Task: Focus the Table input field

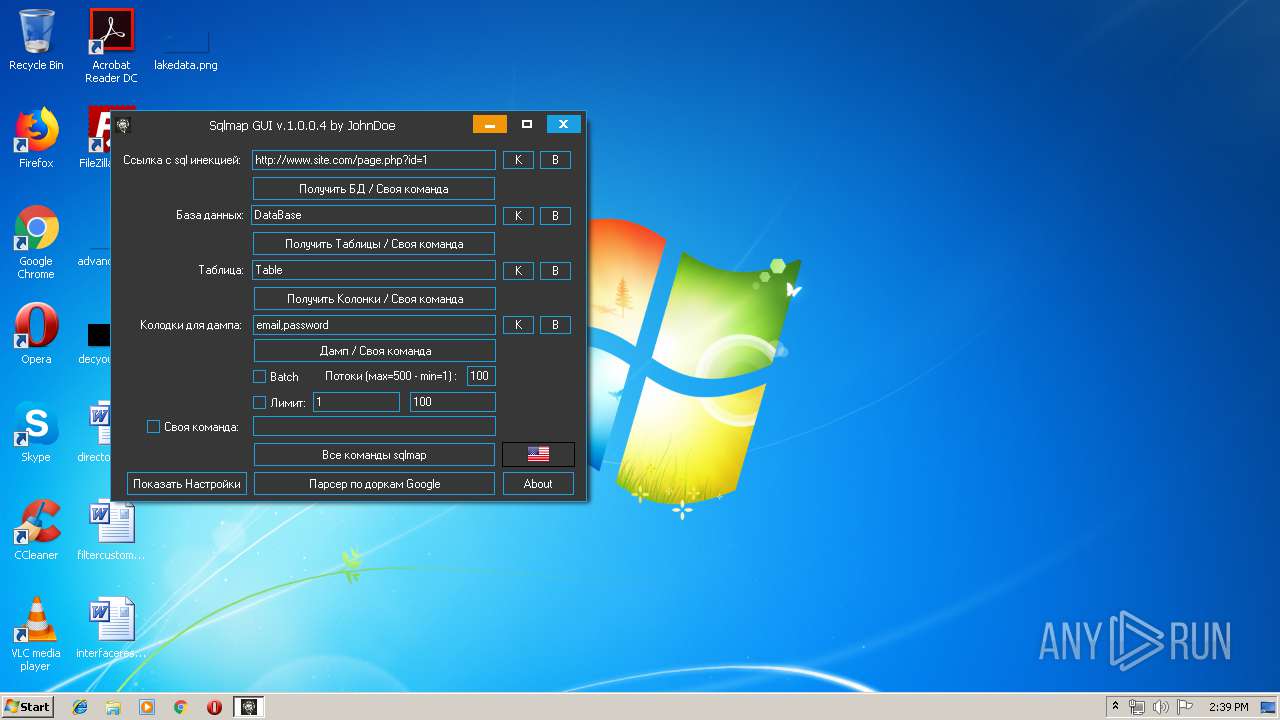Action: 374,270
